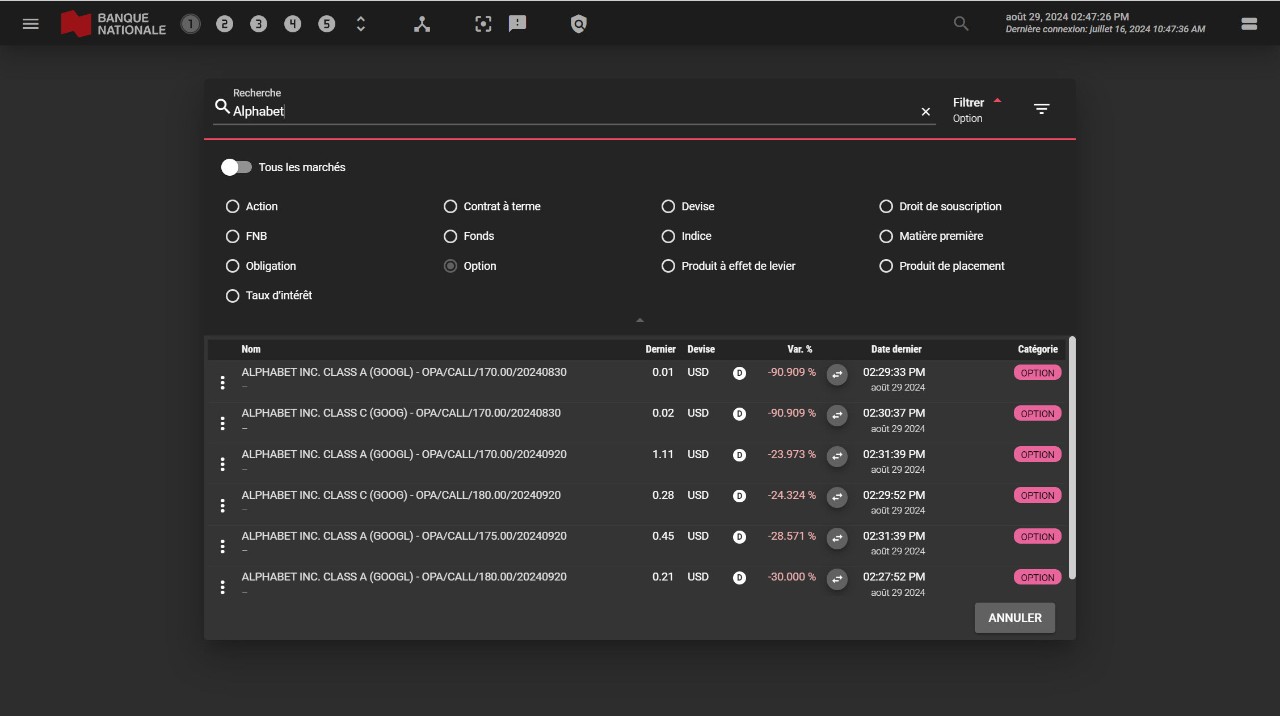
Task: Sort by the Devise column header
Action: 701,349
